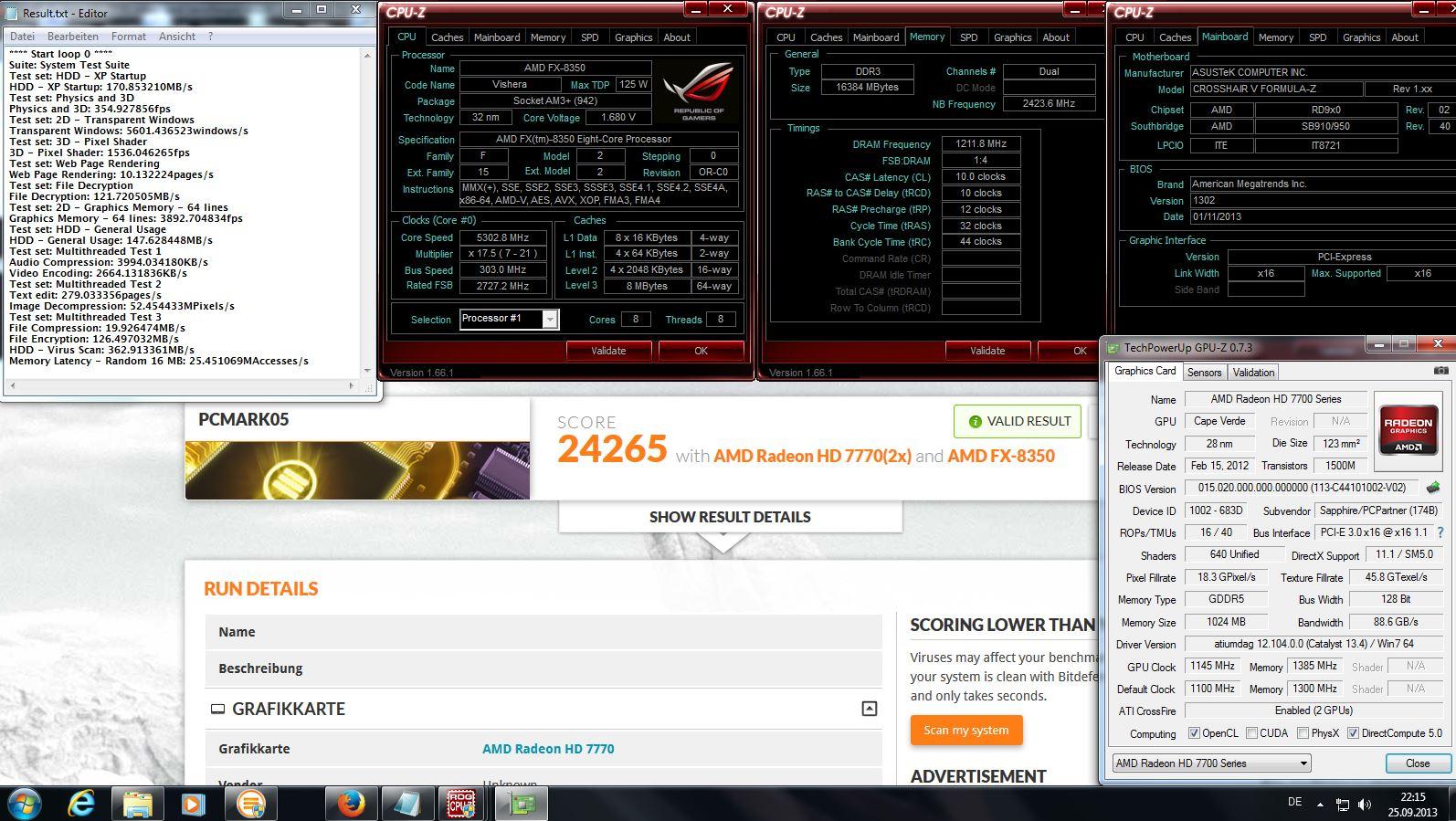The image size is (1456, 821).
Task: Click Validate in the CPU-Z Memory window
Action: click(x=987, y=351)
